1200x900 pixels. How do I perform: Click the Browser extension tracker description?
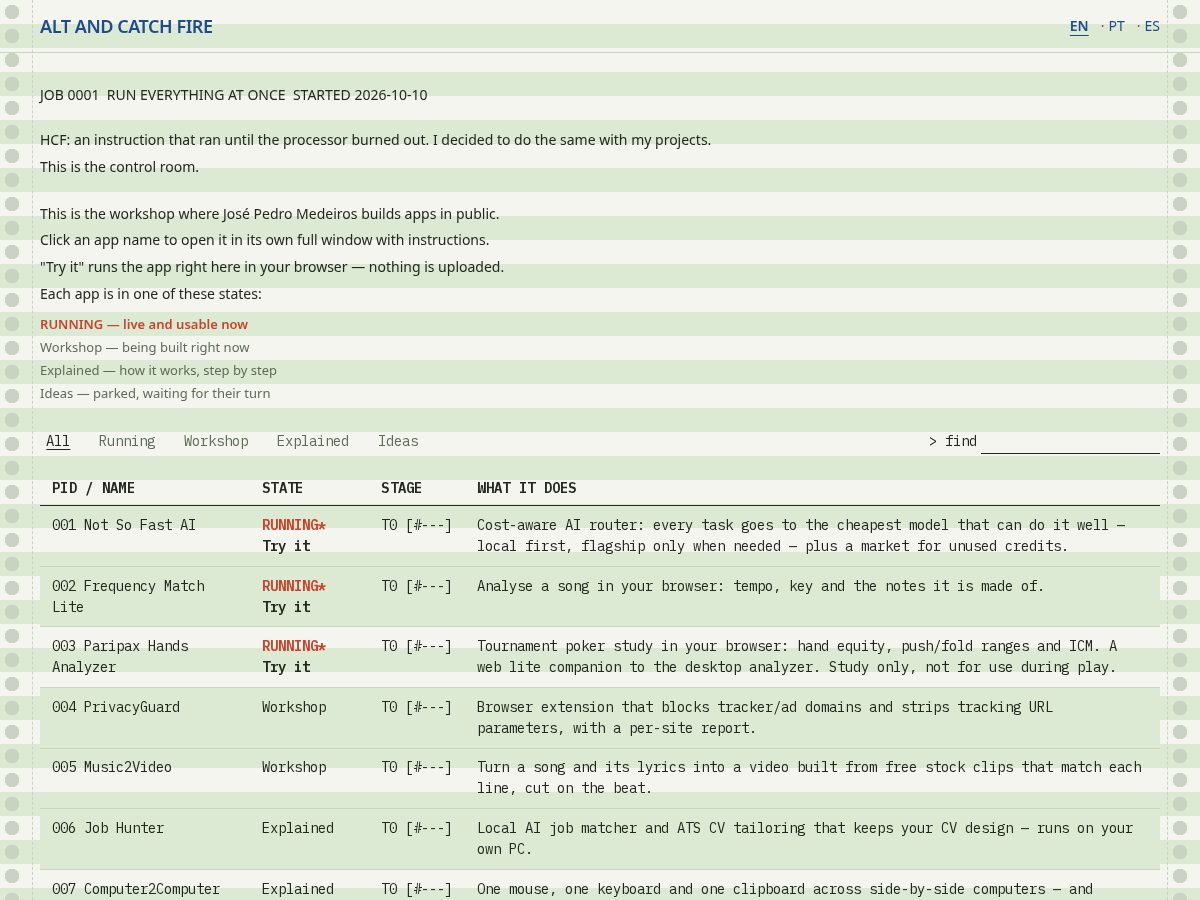[x=765, y=717]
